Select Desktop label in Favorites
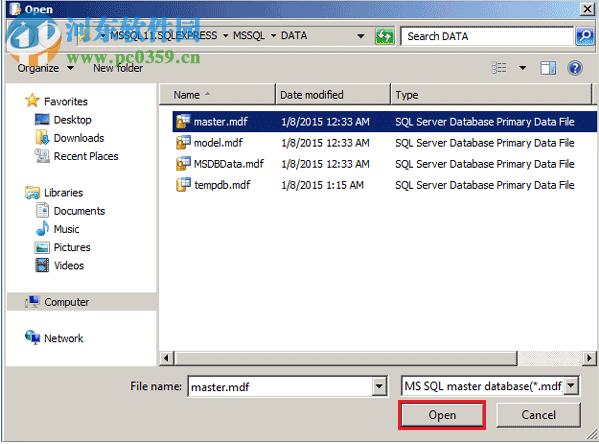Image resolution: width=599 pixels, height=444 pixels. pos(73,120)
